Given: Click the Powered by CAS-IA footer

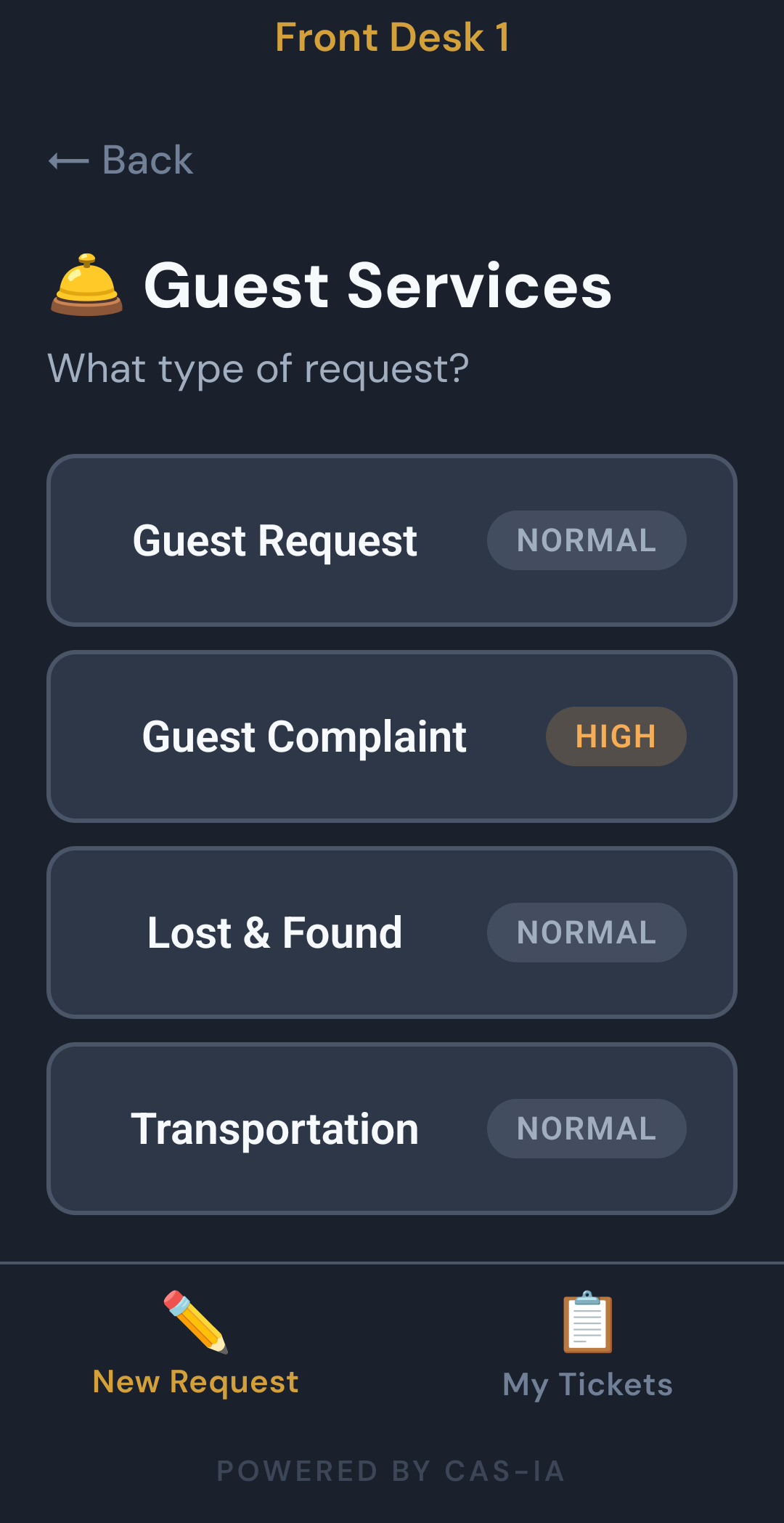Looking at the screenshot, I should [391, 1471].
